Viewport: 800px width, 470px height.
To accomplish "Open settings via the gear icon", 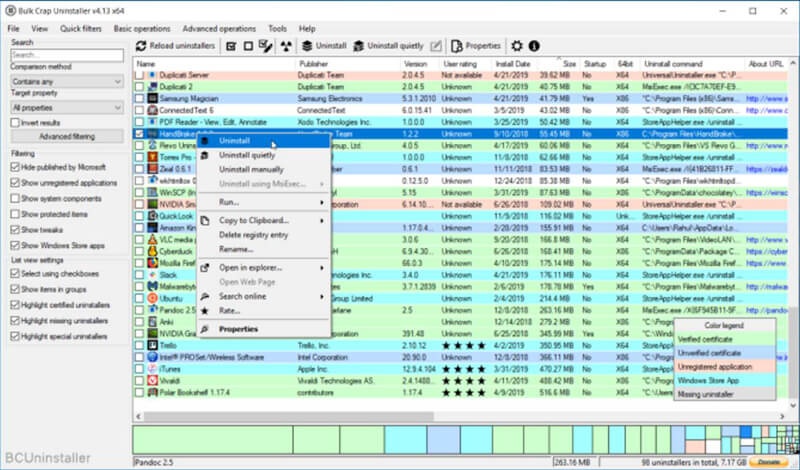I will pyautogui.click(x=517, y=46).
